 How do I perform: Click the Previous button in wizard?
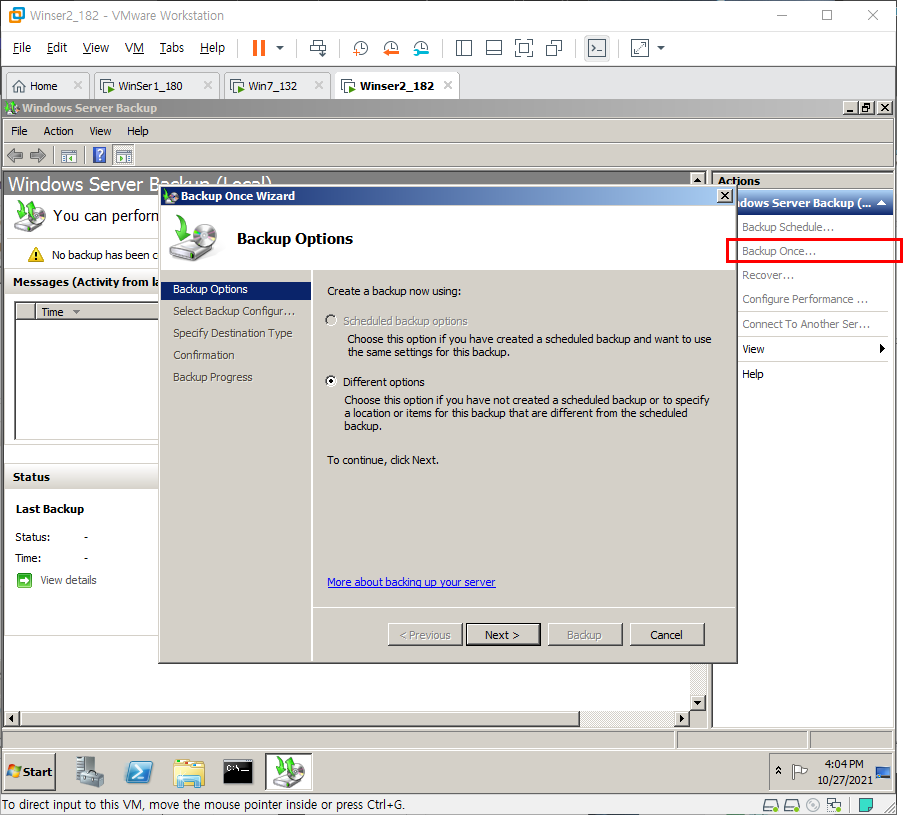point(425,635)
